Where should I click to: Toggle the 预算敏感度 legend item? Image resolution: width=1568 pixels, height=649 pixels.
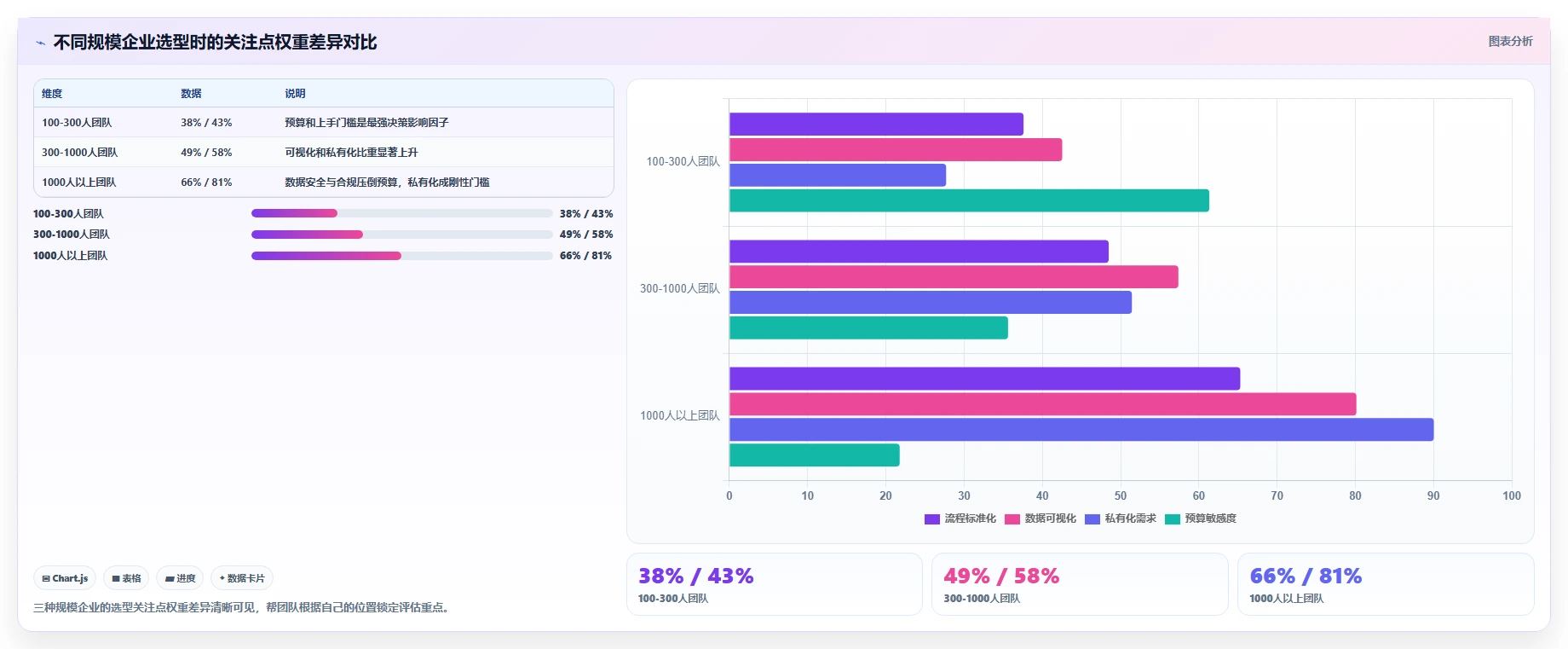[x=1201, y=519]
